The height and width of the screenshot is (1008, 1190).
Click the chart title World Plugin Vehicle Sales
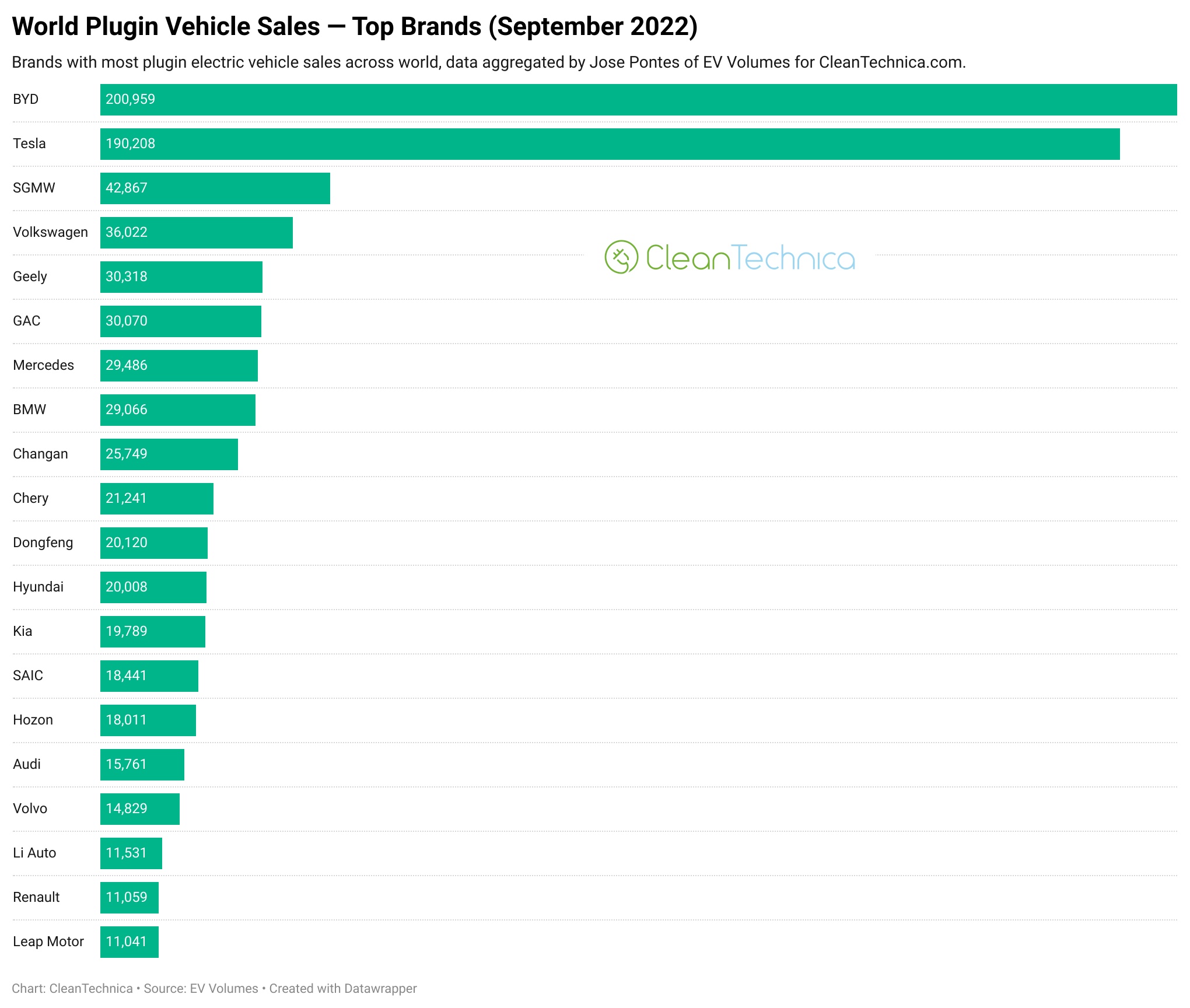pyautogui.click(x=166, y=27)
